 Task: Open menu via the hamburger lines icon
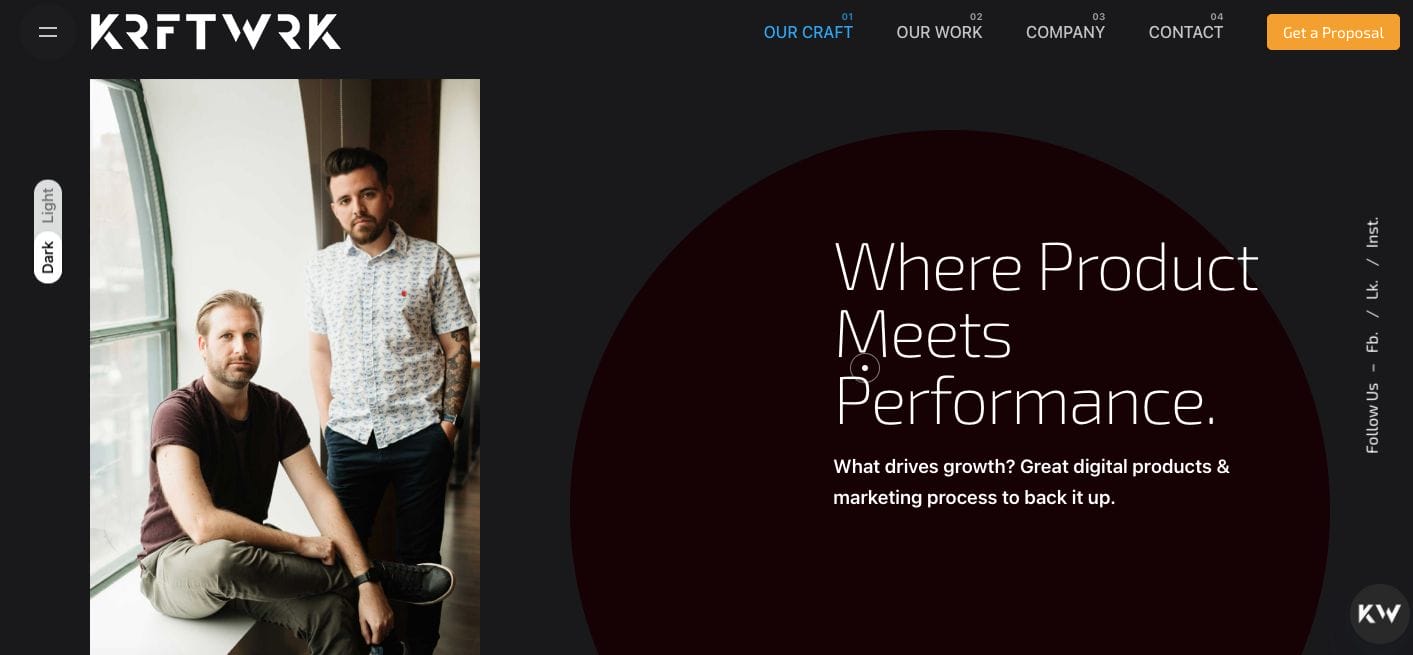coord(48,32)
